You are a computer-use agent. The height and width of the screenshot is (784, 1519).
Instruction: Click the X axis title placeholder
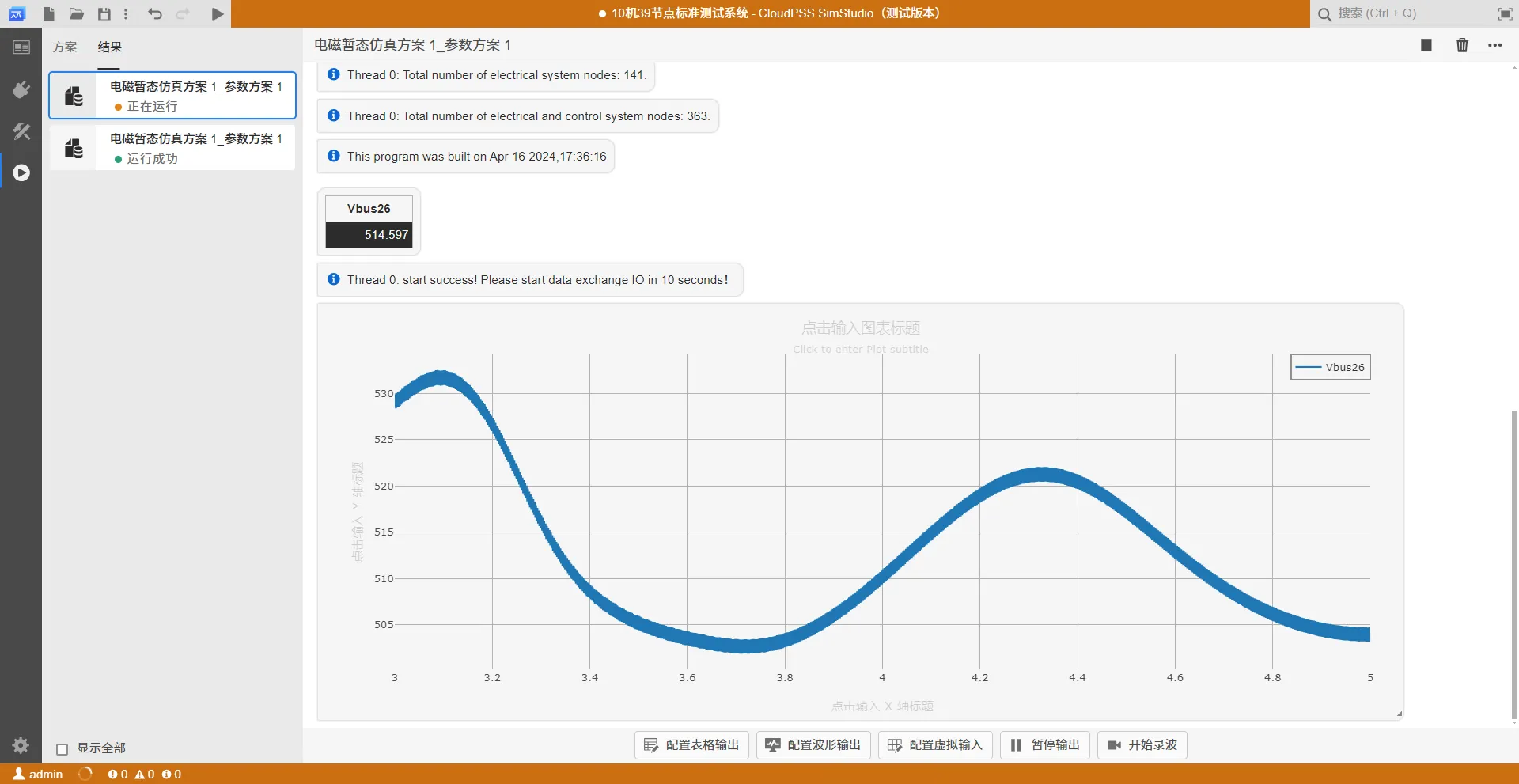click(x=882, y=706)
